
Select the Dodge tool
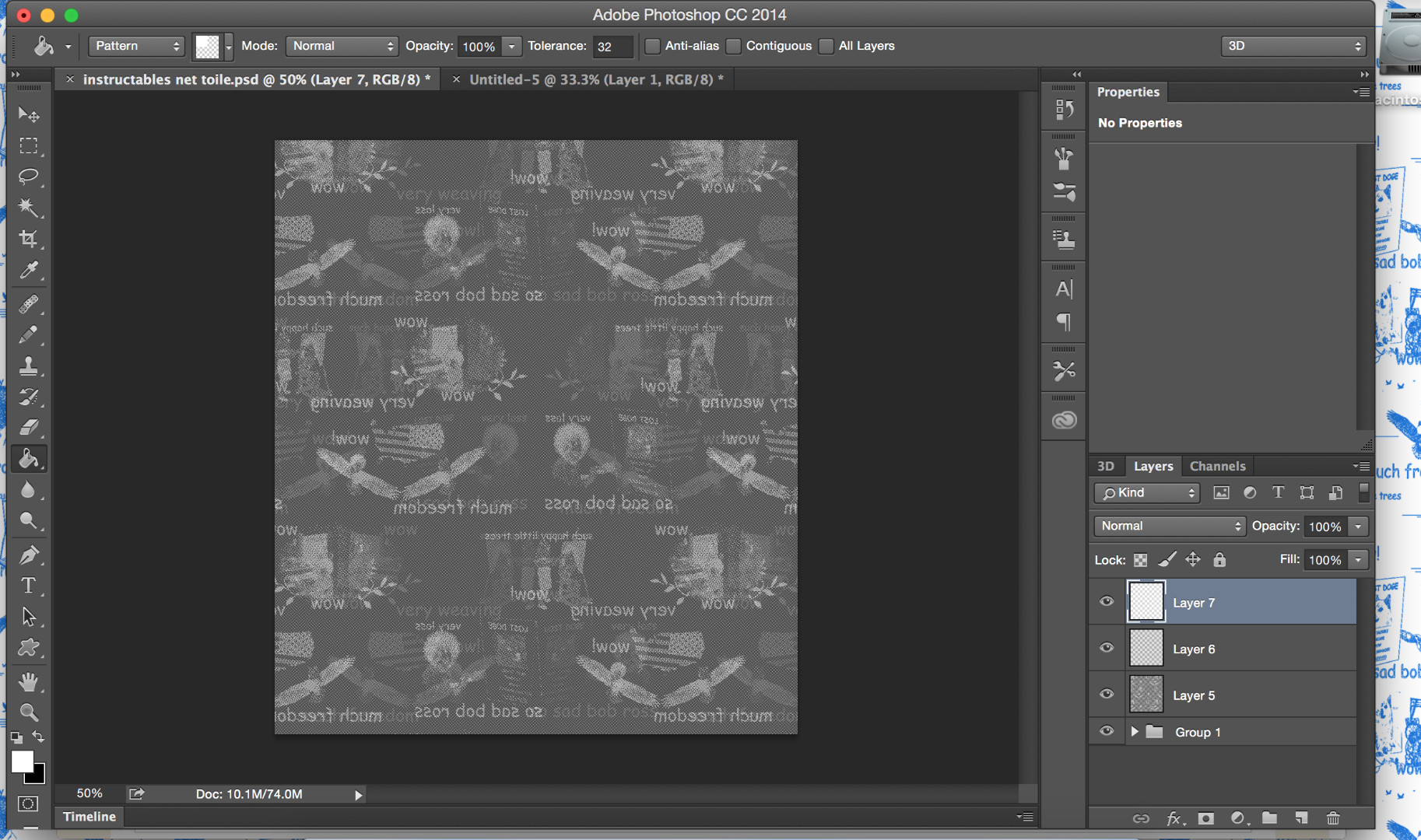pyautogui.click(x=29, y=521)
